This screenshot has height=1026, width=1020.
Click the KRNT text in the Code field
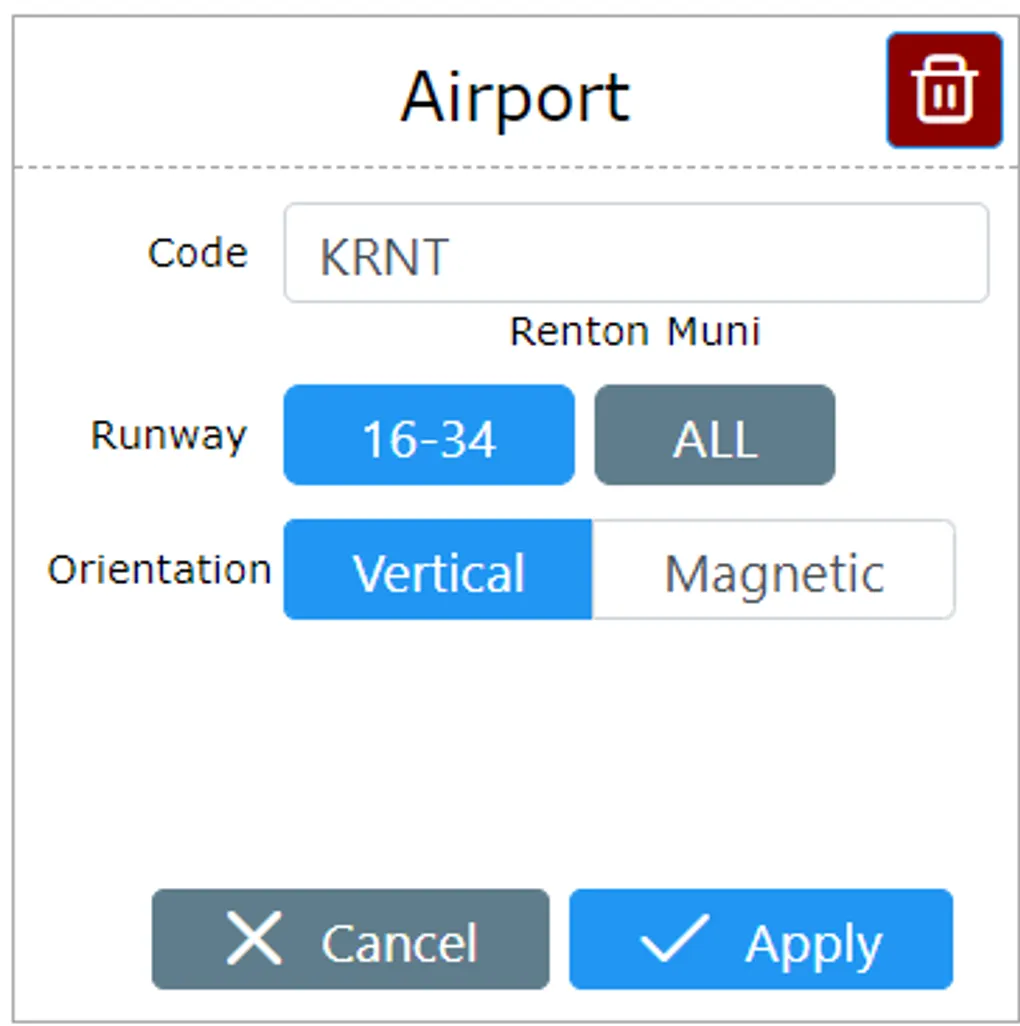point(384,257)
